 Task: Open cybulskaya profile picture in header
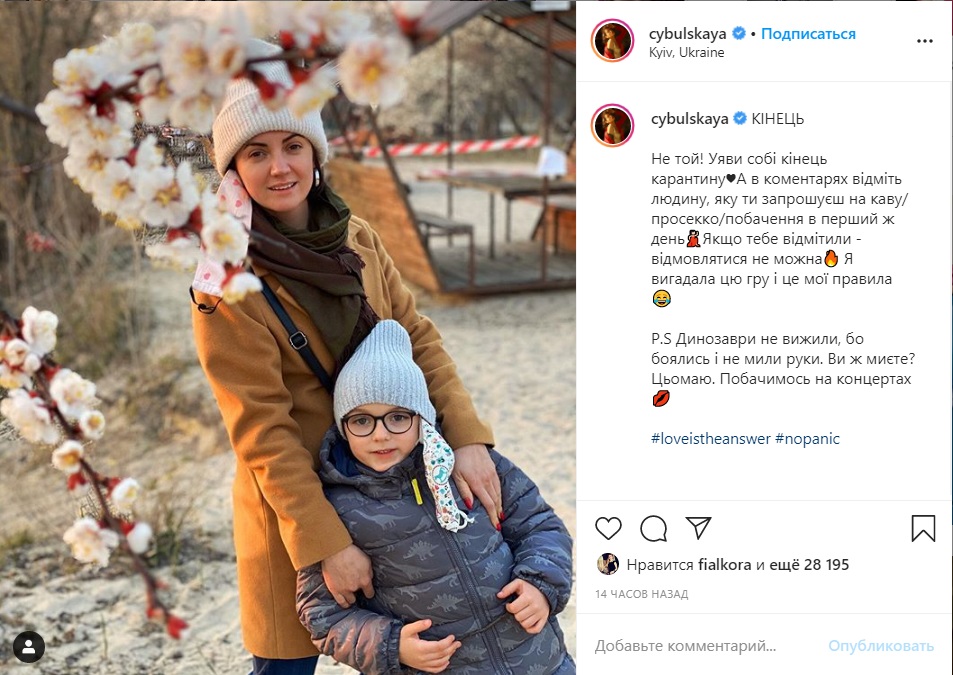tap(612, 40)
